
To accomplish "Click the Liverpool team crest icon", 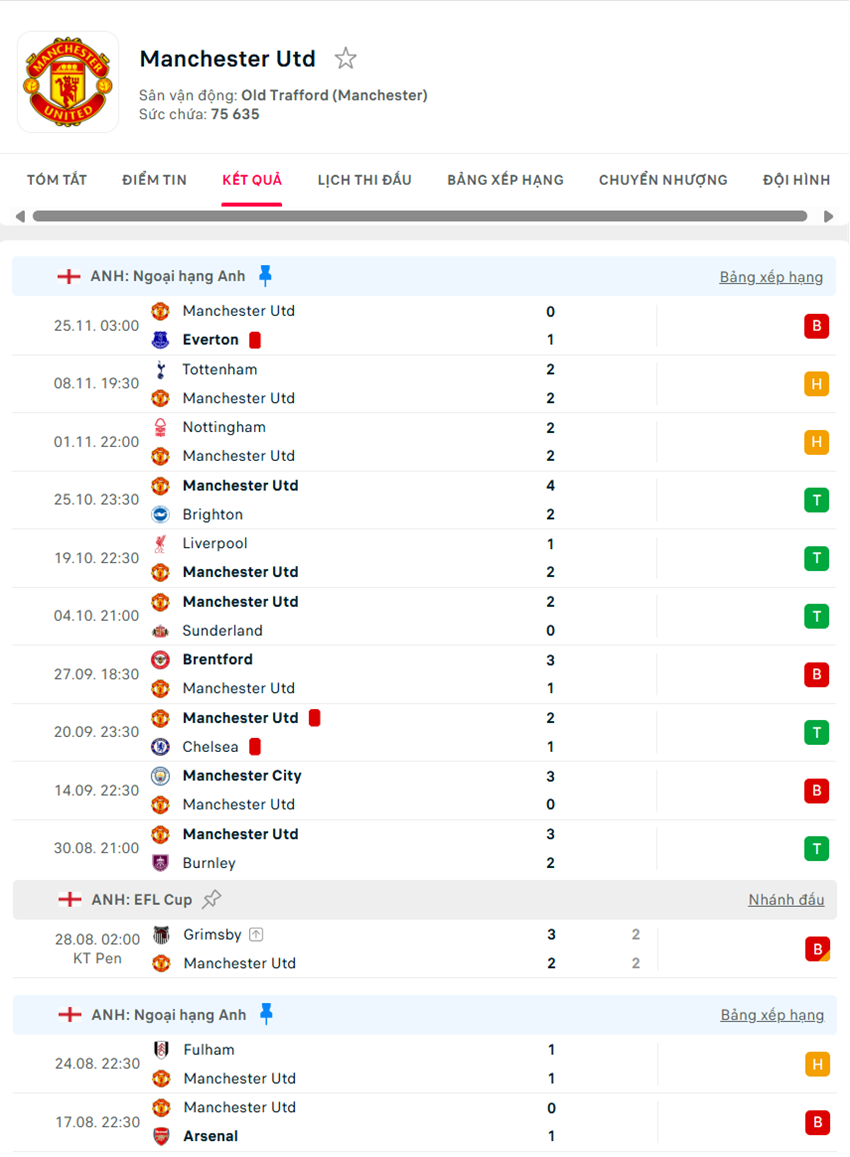I will tap(160, 544).
